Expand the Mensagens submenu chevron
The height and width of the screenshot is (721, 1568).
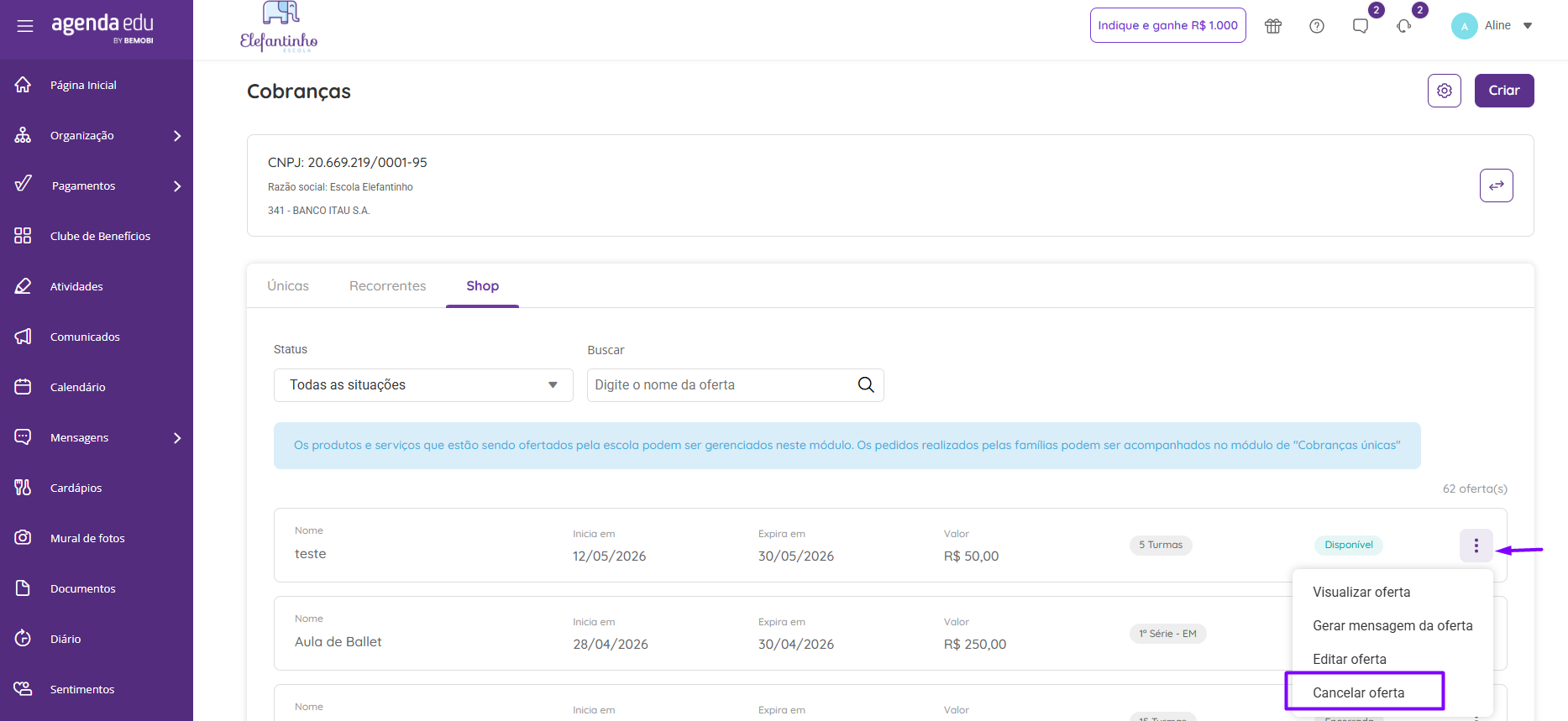(x=177, y=438)
